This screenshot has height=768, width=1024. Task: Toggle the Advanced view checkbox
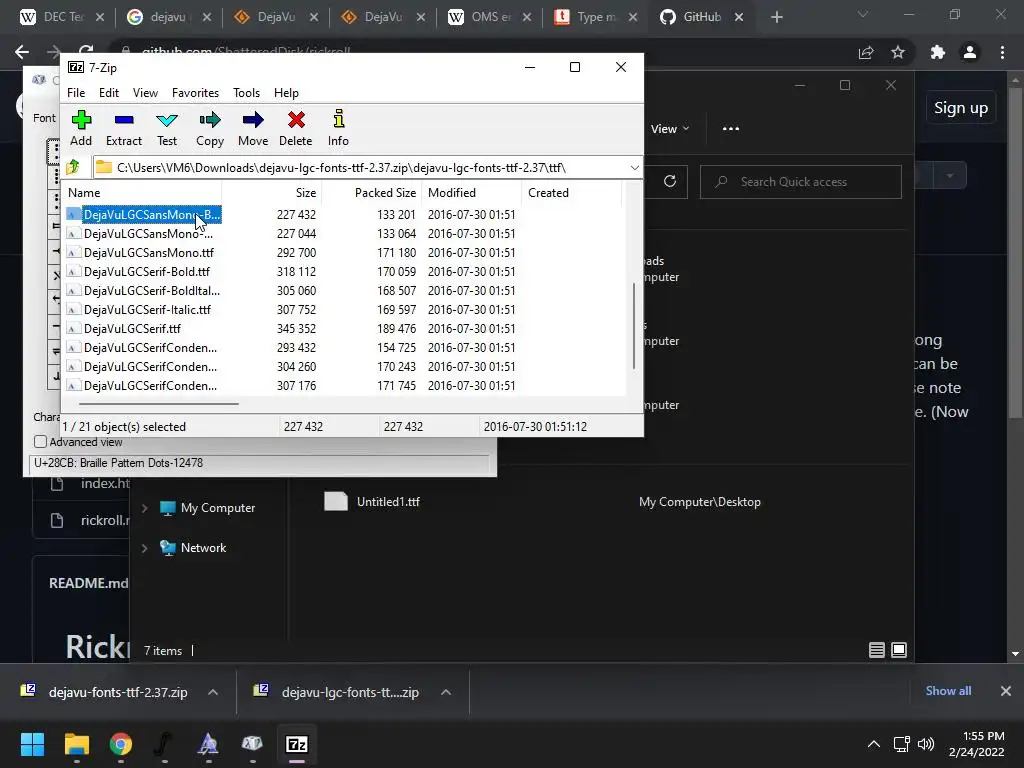click(40, 442)
